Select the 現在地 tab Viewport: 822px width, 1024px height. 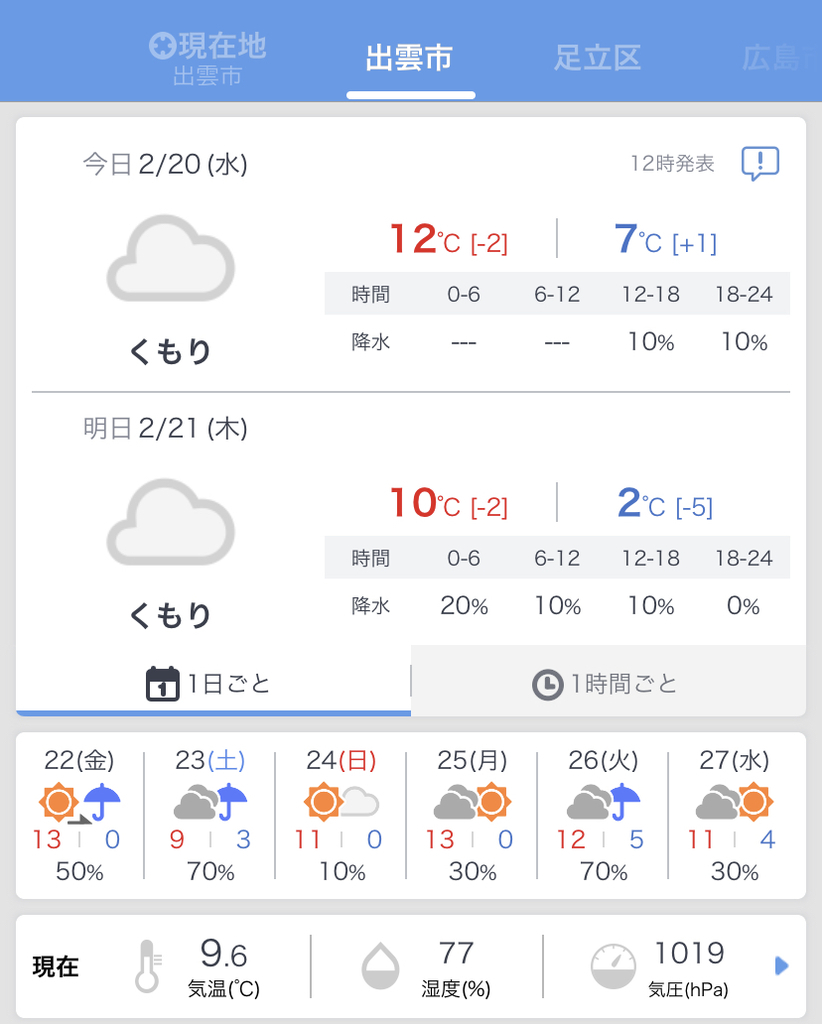[x=208, y=59]
